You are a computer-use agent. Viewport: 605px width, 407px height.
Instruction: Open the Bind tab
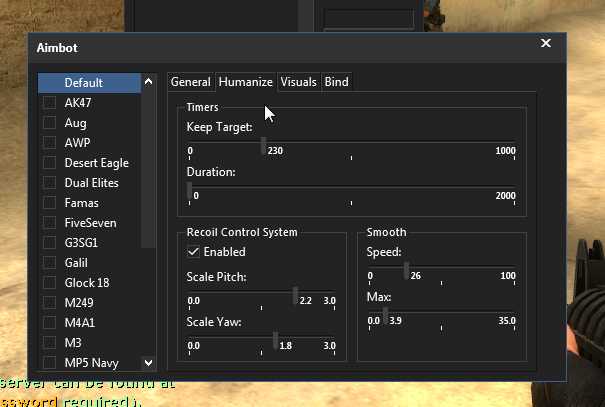click(336, 82)
